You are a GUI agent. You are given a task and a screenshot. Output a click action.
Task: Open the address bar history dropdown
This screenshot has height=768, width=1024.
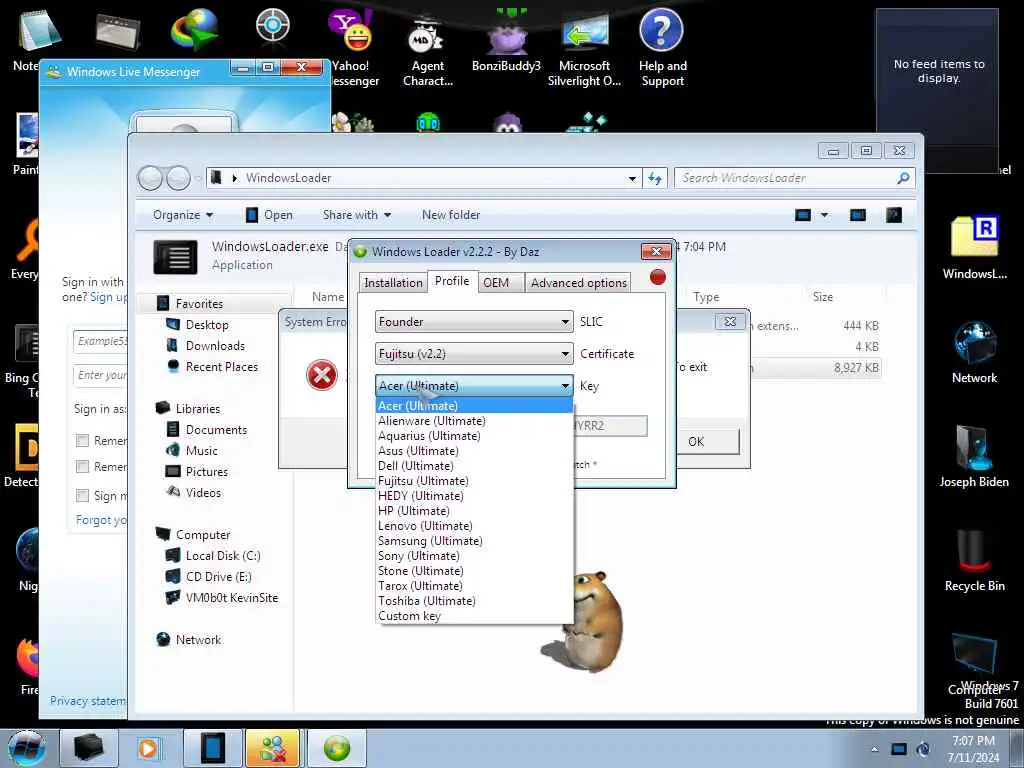point(632,178)
